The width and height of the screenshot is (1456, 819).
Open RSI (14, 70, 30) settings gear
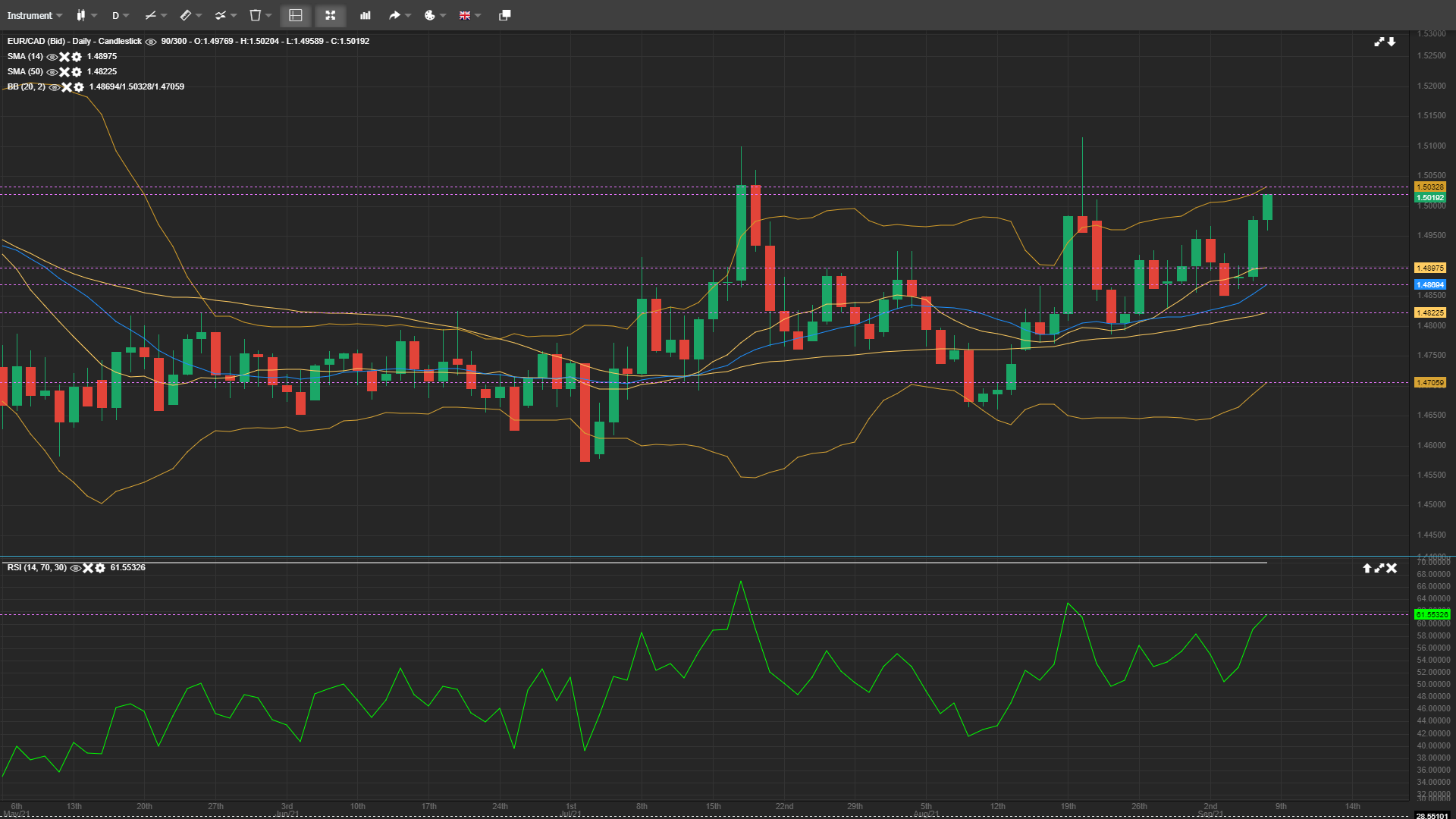tap(100, 568)
